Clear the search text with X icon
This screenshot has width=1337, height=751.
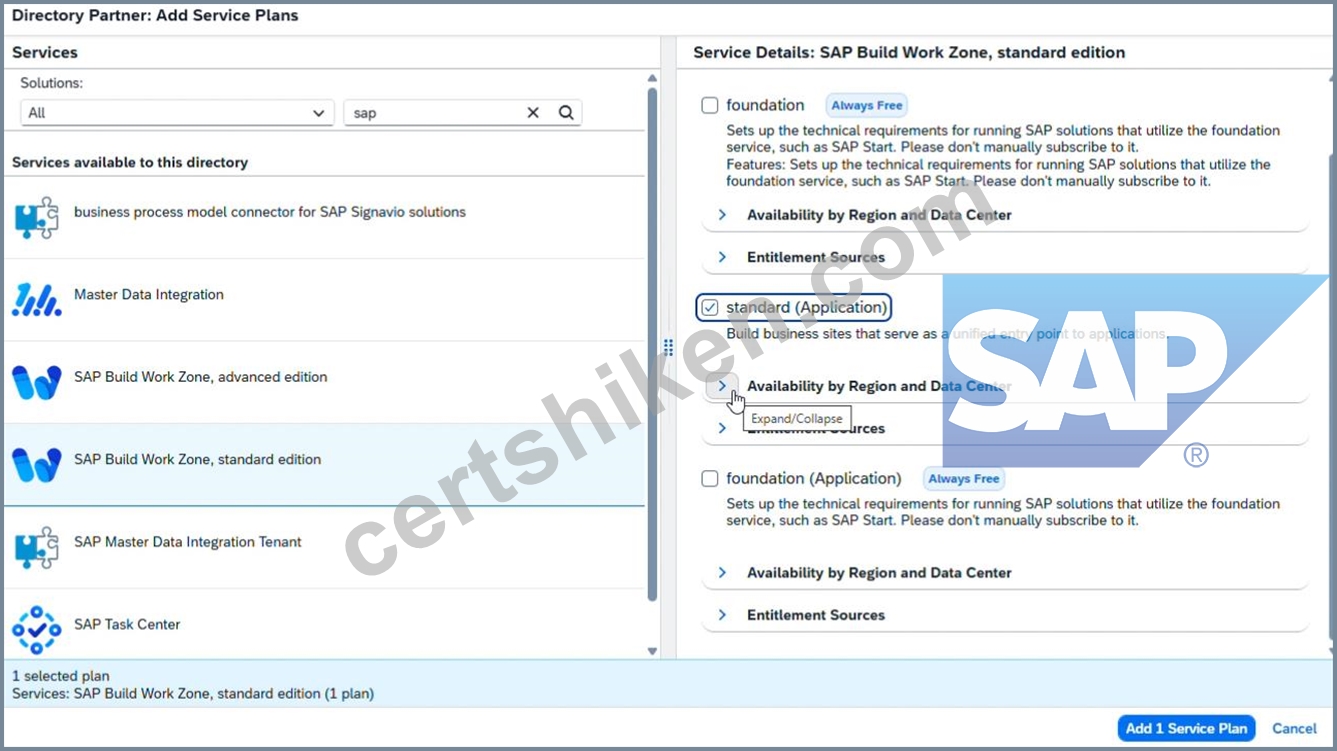533,113
